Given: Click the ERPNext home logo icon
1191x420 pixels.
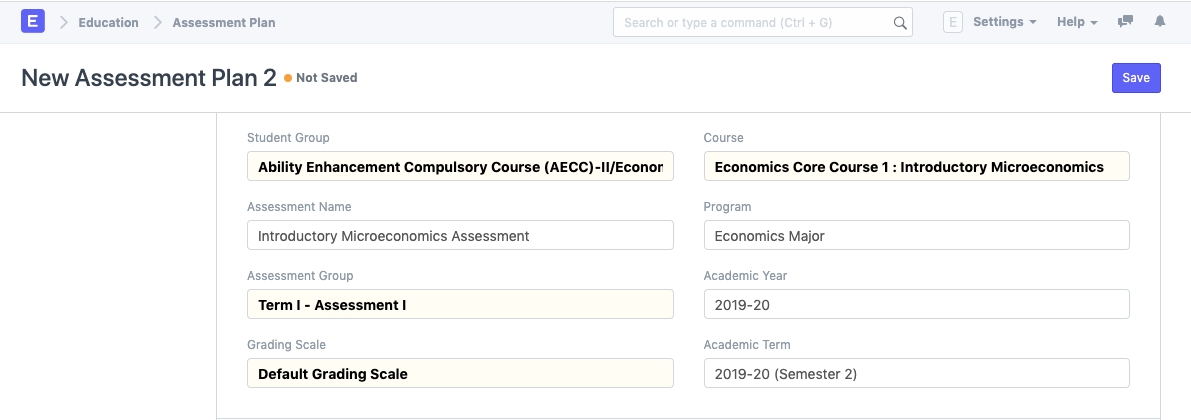Looking at the screenshot, I should point(33,21).
